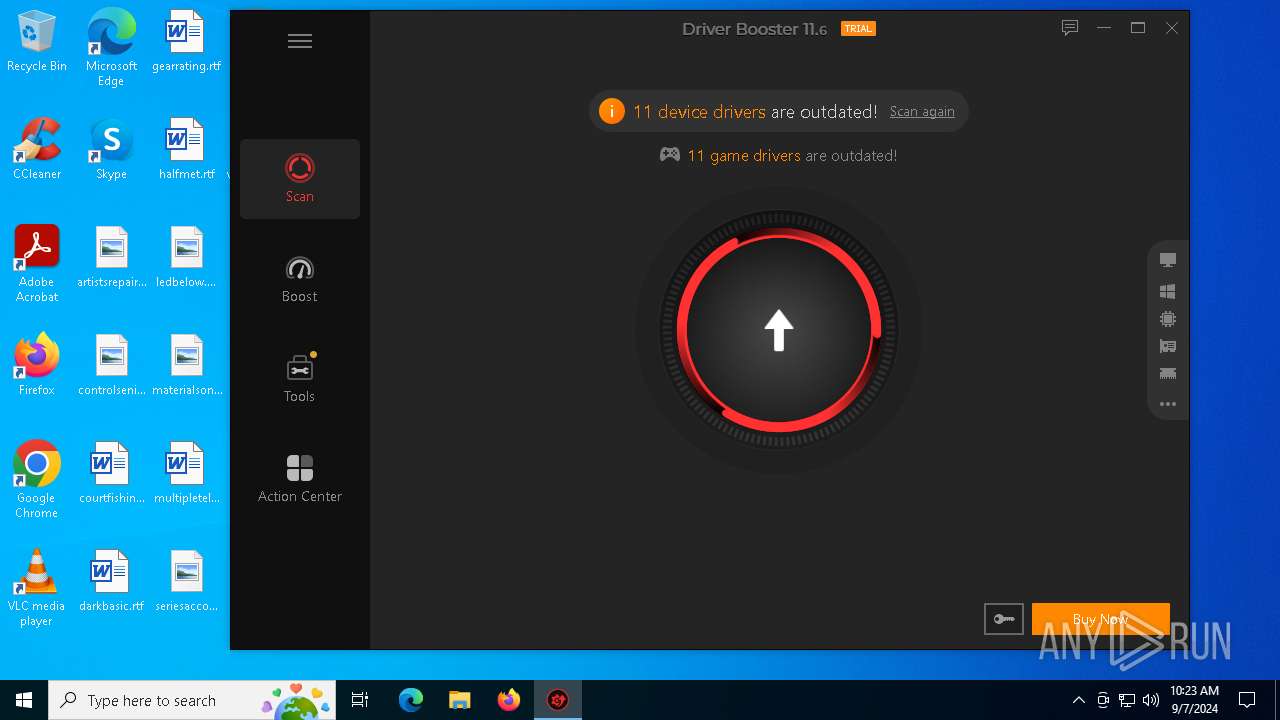Open CCleaner desktop shortcut
This screenshot has height=720, width=1280.
[37, 150]
